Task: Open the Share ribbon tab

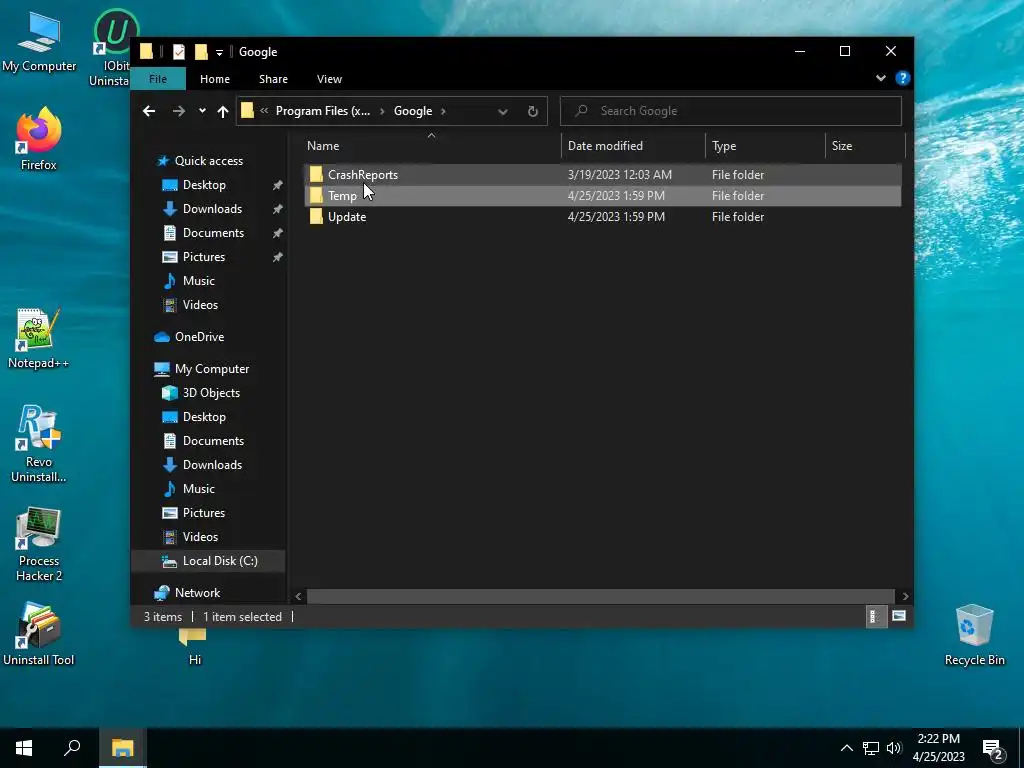Action: [273, 78]
